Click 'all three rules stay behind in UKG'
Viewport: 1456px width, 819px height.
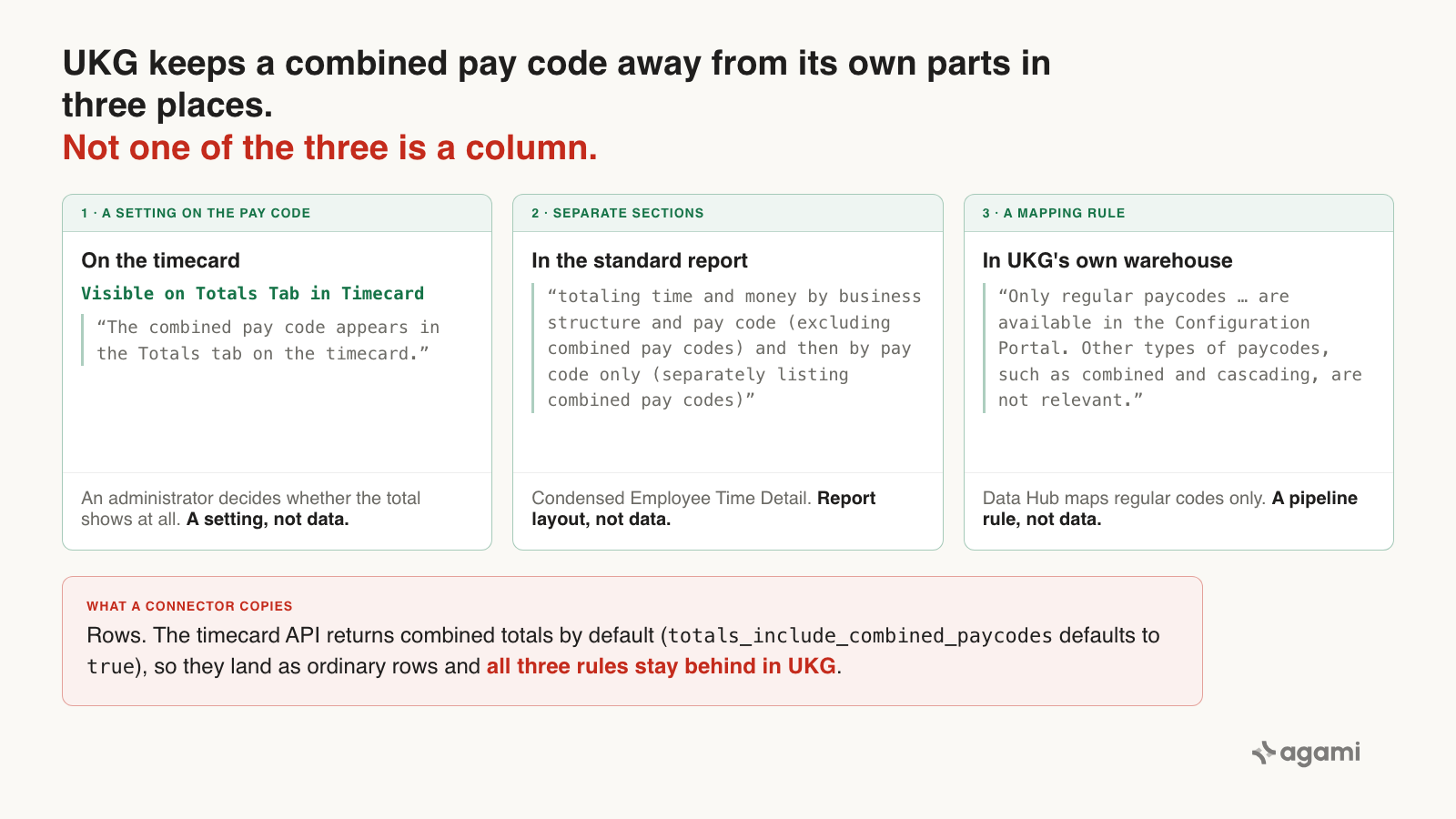pyautogui.click(x=661, y=666)
